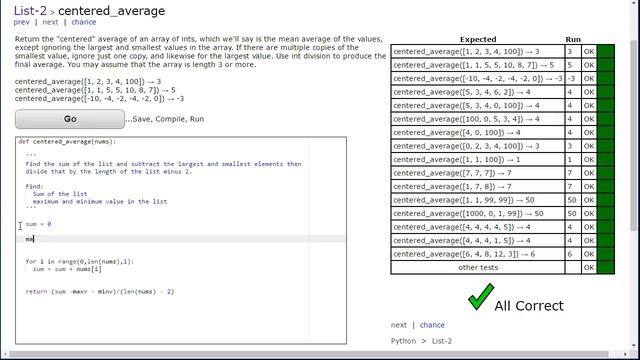Open the chance link under the title
Image resolution: width=640 pixels, height=360 pixels.
[x=84, y=22]
